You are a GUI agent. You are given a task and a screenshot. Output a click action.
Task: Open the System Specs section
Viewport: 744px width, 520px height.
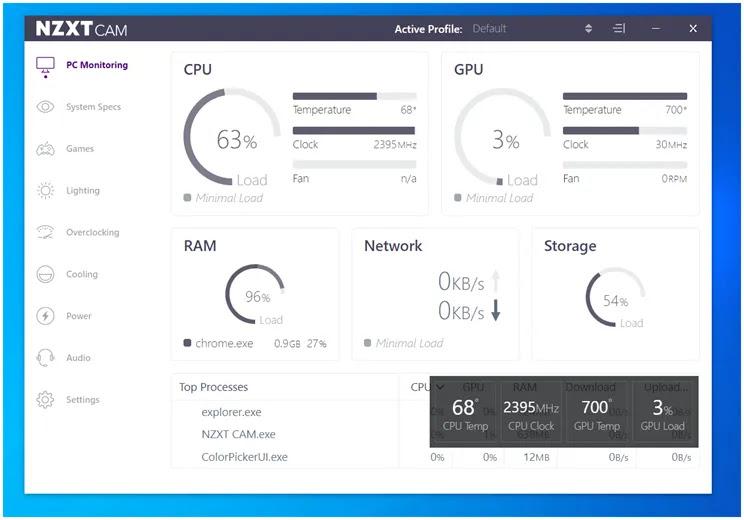tap(93, 107)
